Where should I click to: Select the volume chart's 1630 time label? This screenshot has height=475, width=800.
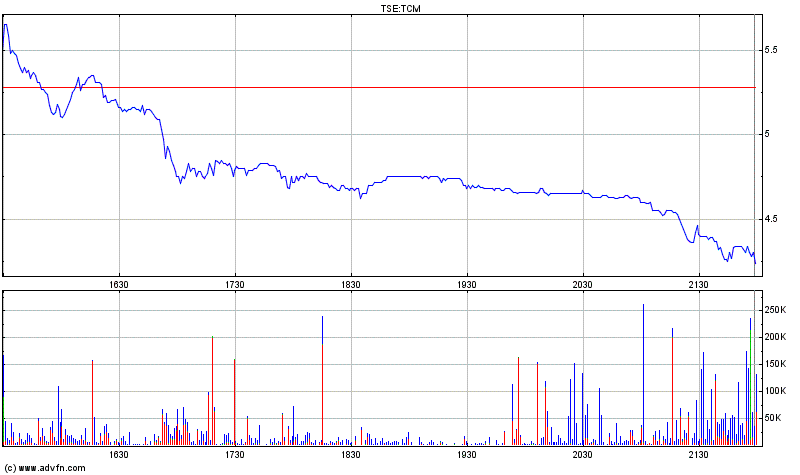tap(119, 454)
